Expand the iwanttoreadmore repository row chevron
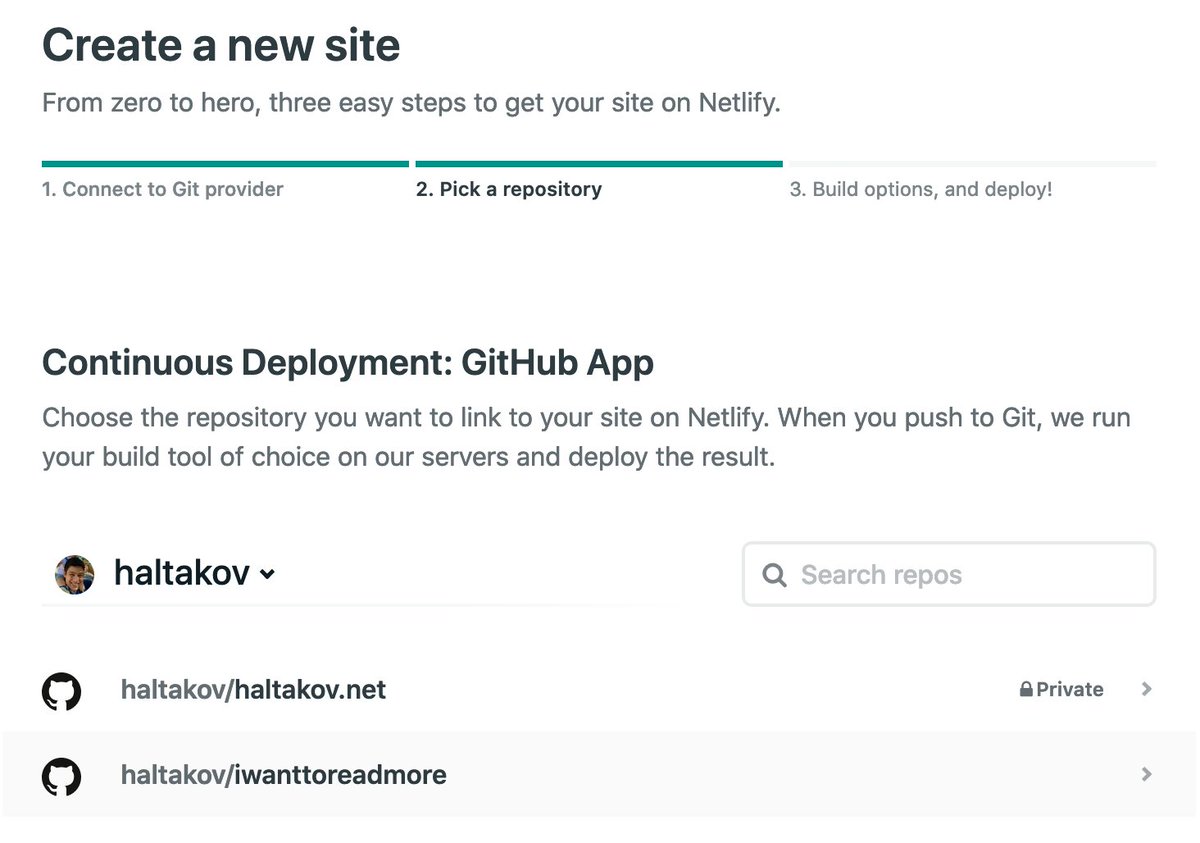The width and height of the screenshot is (1200, 843). click(1146, 774)
